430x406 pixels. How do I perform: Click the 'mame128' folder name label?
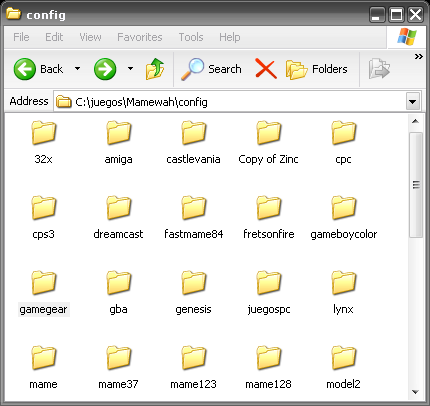coord(268,384)
